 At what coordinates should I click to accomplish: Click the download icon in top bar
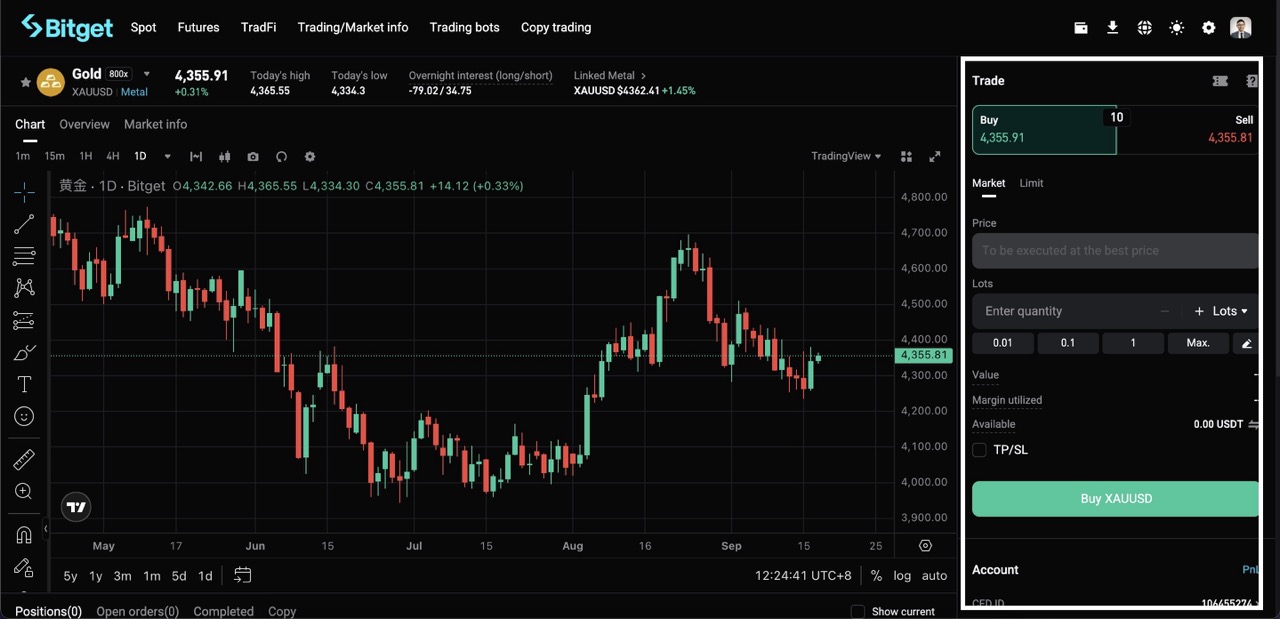[1112, 28]
